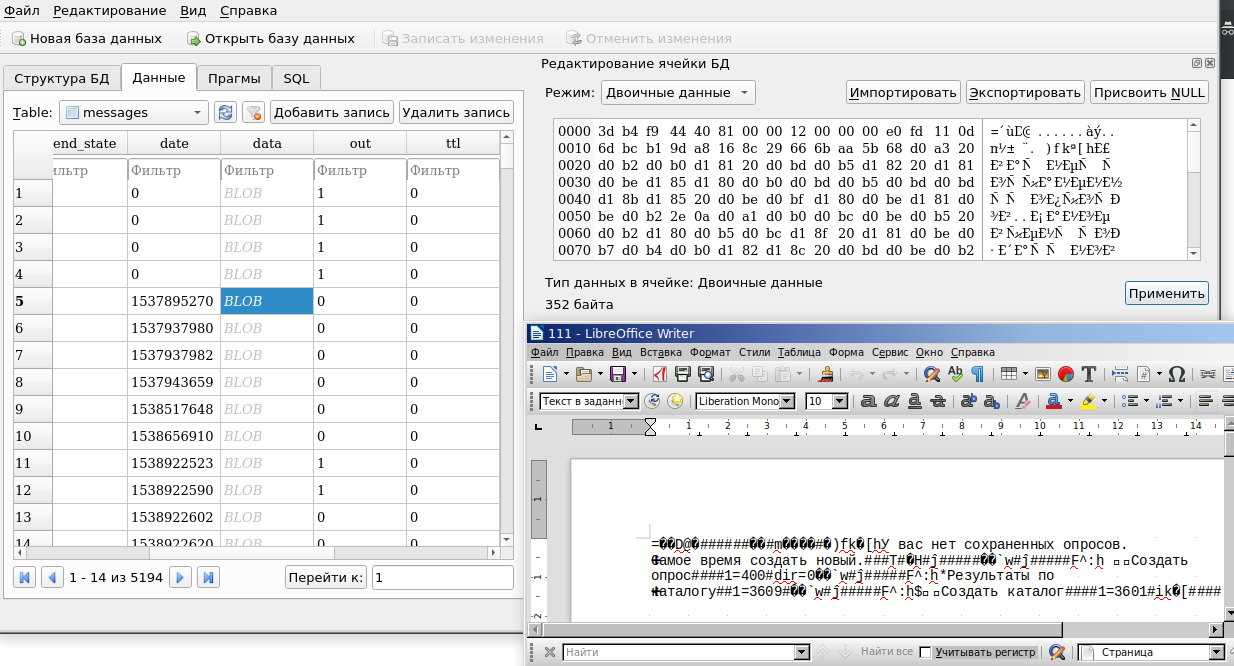Enable the Учитывать регистр checkbox

point(927,651)
